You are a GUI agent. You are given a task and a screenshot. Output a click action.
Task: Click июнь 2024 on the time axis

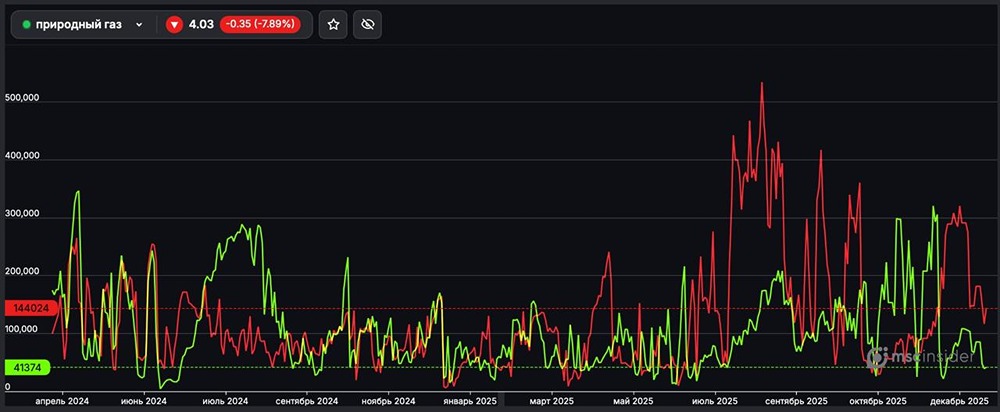pyautogui.click(x=144, y=400)
